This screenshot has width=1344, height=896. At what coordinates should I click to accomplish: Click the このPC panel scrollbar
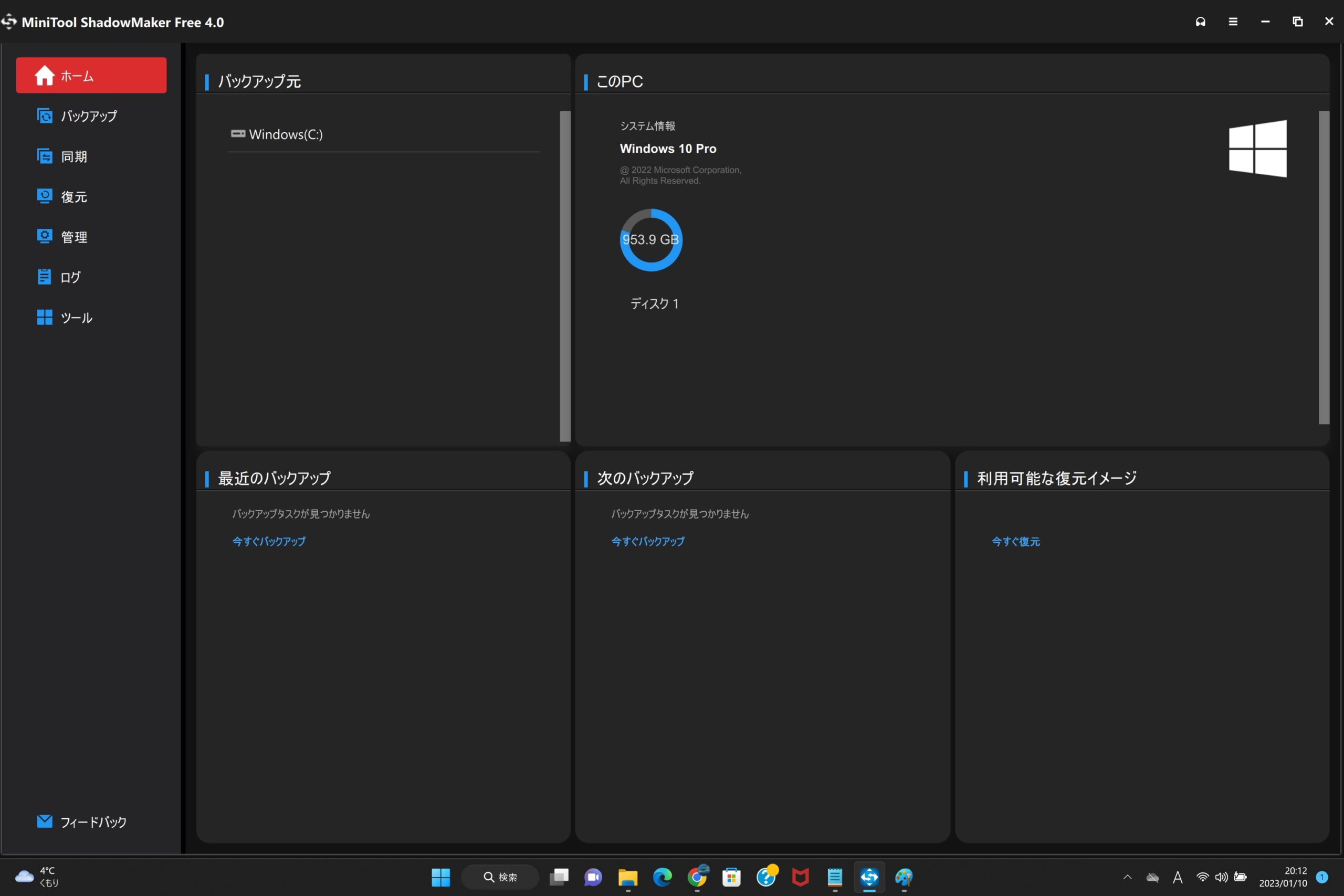(1324, 267)
